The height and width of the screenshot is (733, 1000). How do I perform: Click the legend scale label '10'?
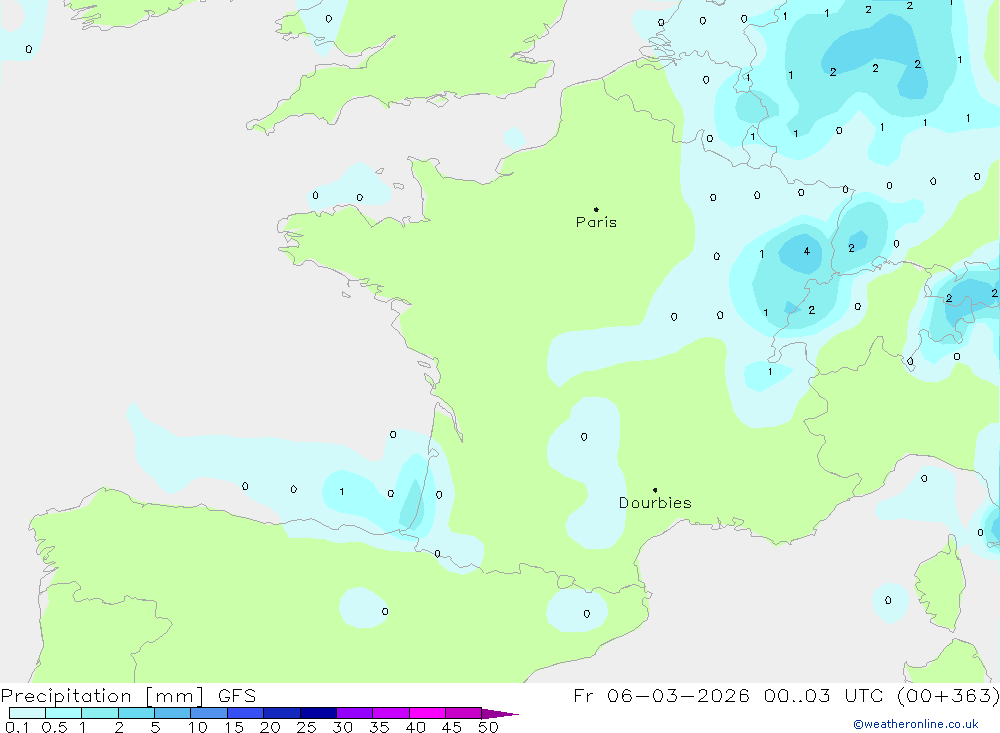(x=198, y=727)
